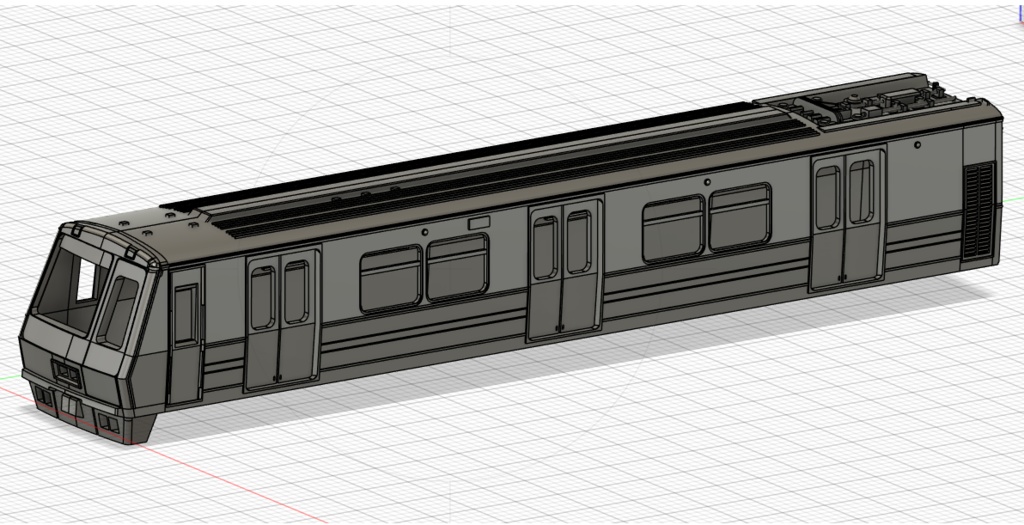
Task: Select the double passenger door nearest the cab
Action: click(x=282, y=319)
